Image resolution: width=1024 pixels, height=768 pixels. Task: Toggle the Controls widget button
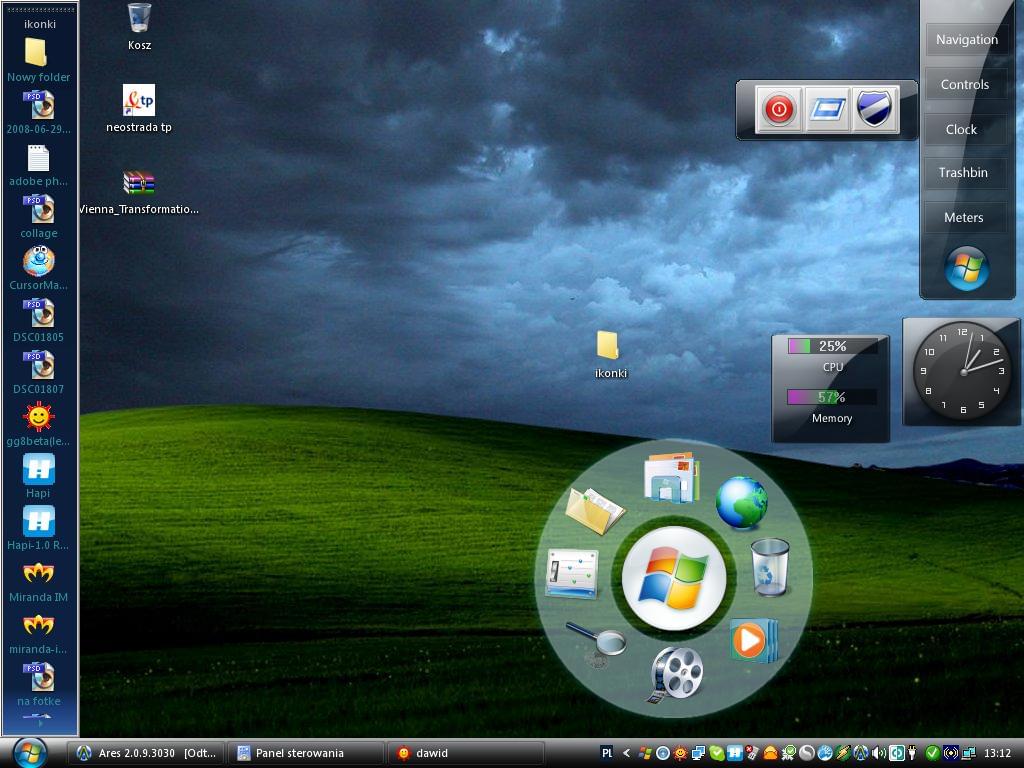click(965, 84)
